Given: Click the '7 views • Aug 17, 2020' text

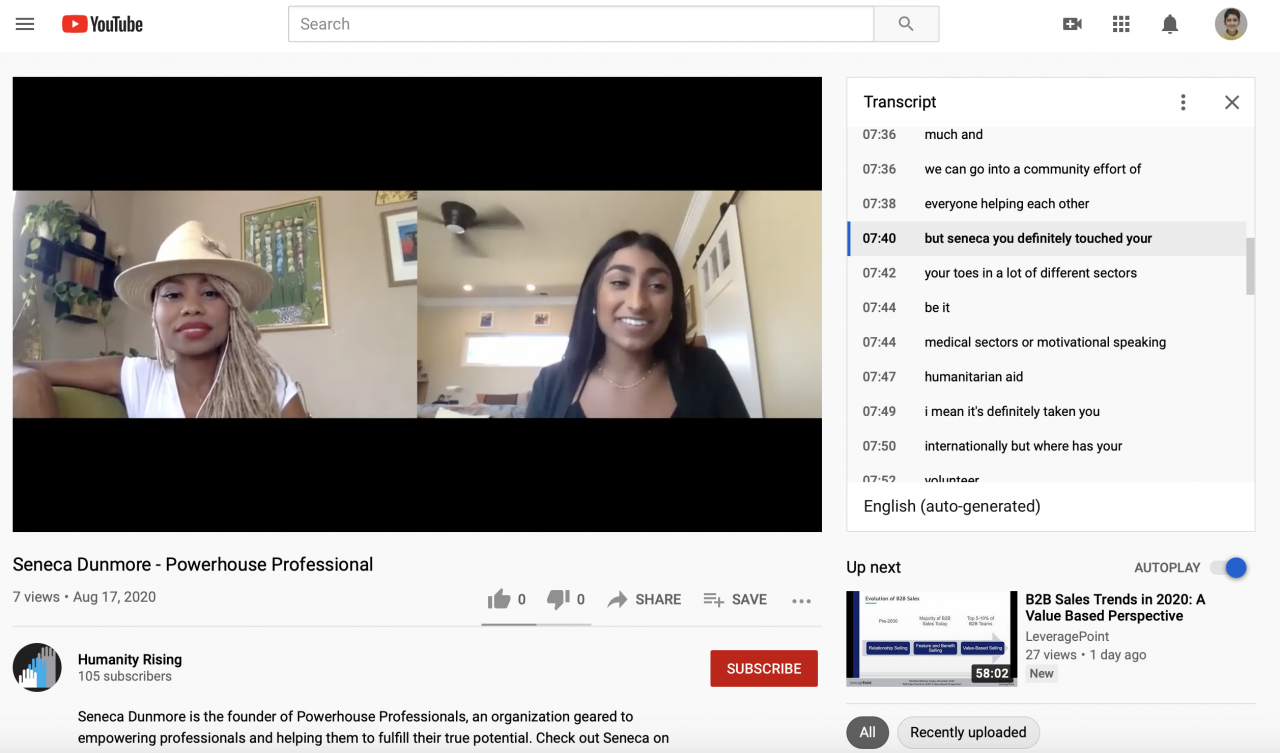Looking at the screenshot, I should pyautogui.click(x=84, y=597).
